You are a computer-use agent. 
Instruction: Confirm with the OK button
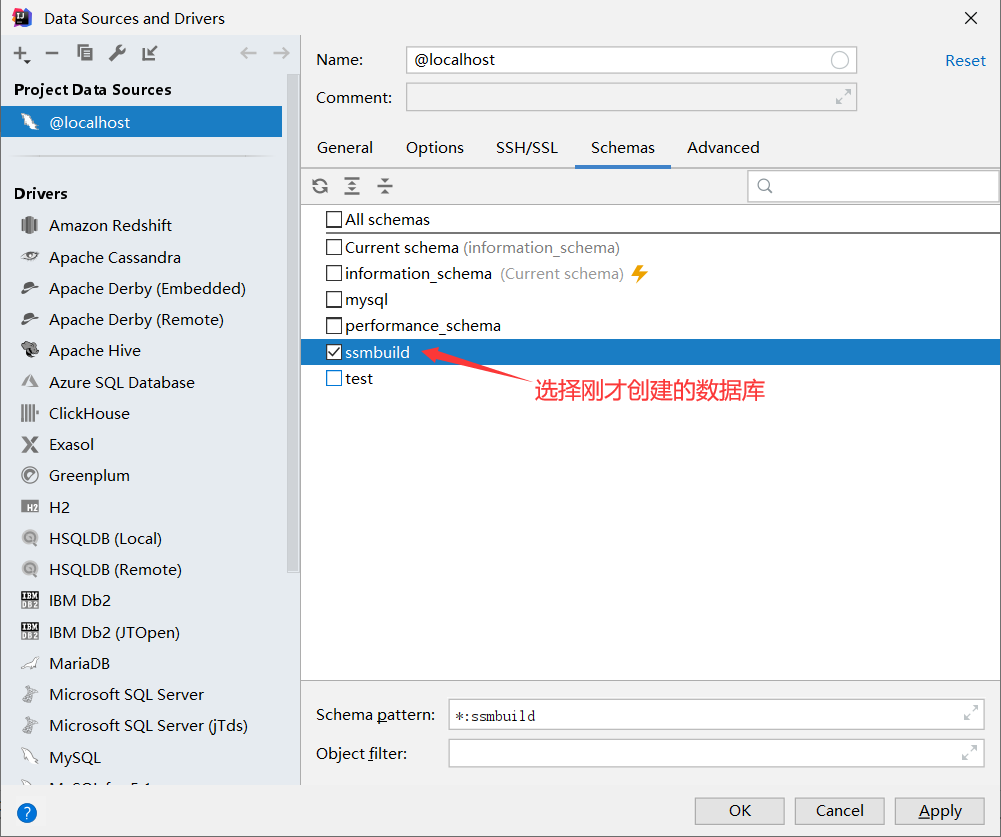pyautogui.click(x=739, y=811)
